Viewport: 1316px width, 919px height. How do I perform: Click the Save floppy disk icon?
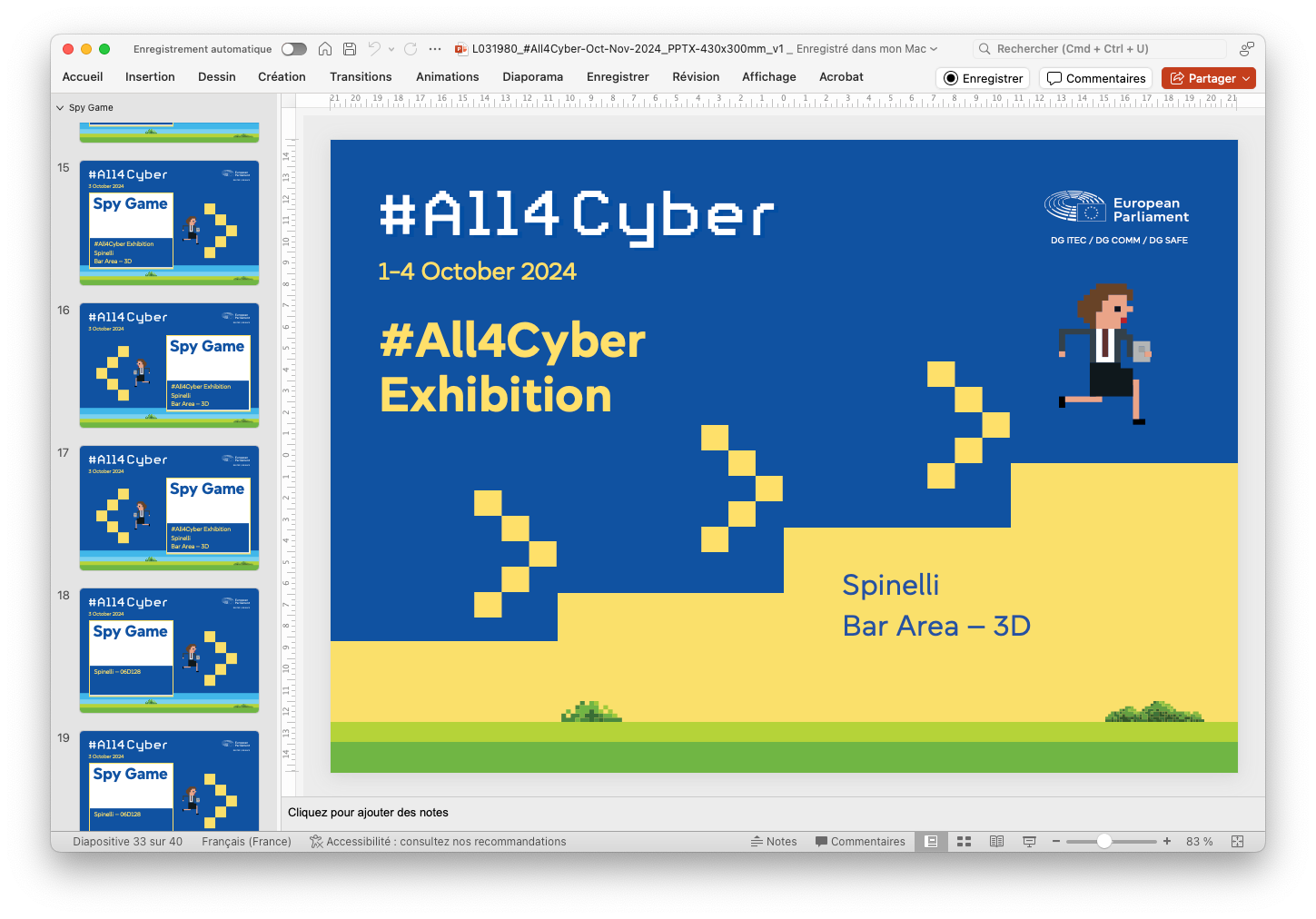click(350, 49)
